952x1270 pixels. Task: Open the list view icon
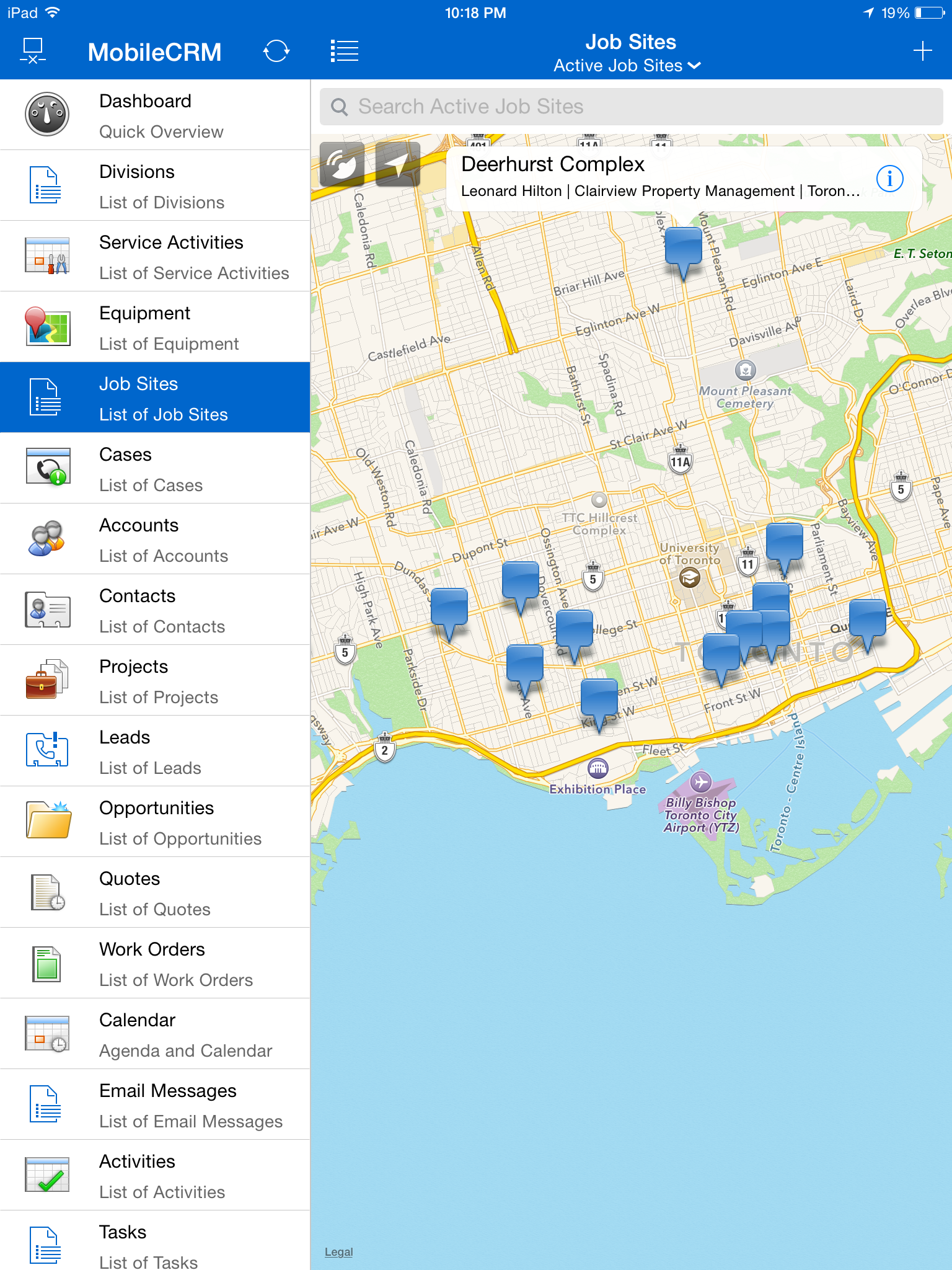pos(344,51)
